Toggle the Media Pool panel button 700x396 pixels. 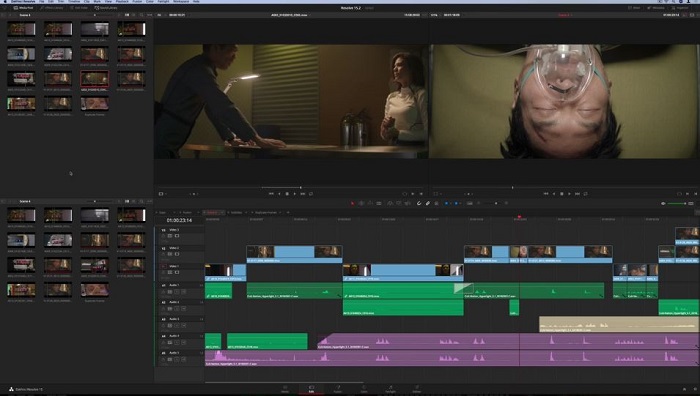click(x=23, y=8)
